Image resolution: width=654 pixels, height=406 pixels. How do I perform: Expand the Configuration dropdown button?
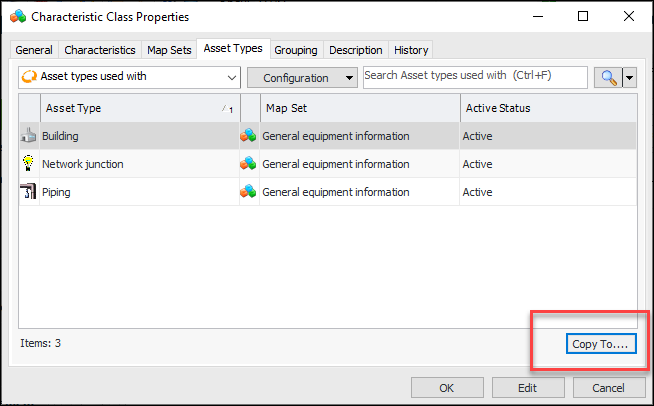[x=302, y=78]
